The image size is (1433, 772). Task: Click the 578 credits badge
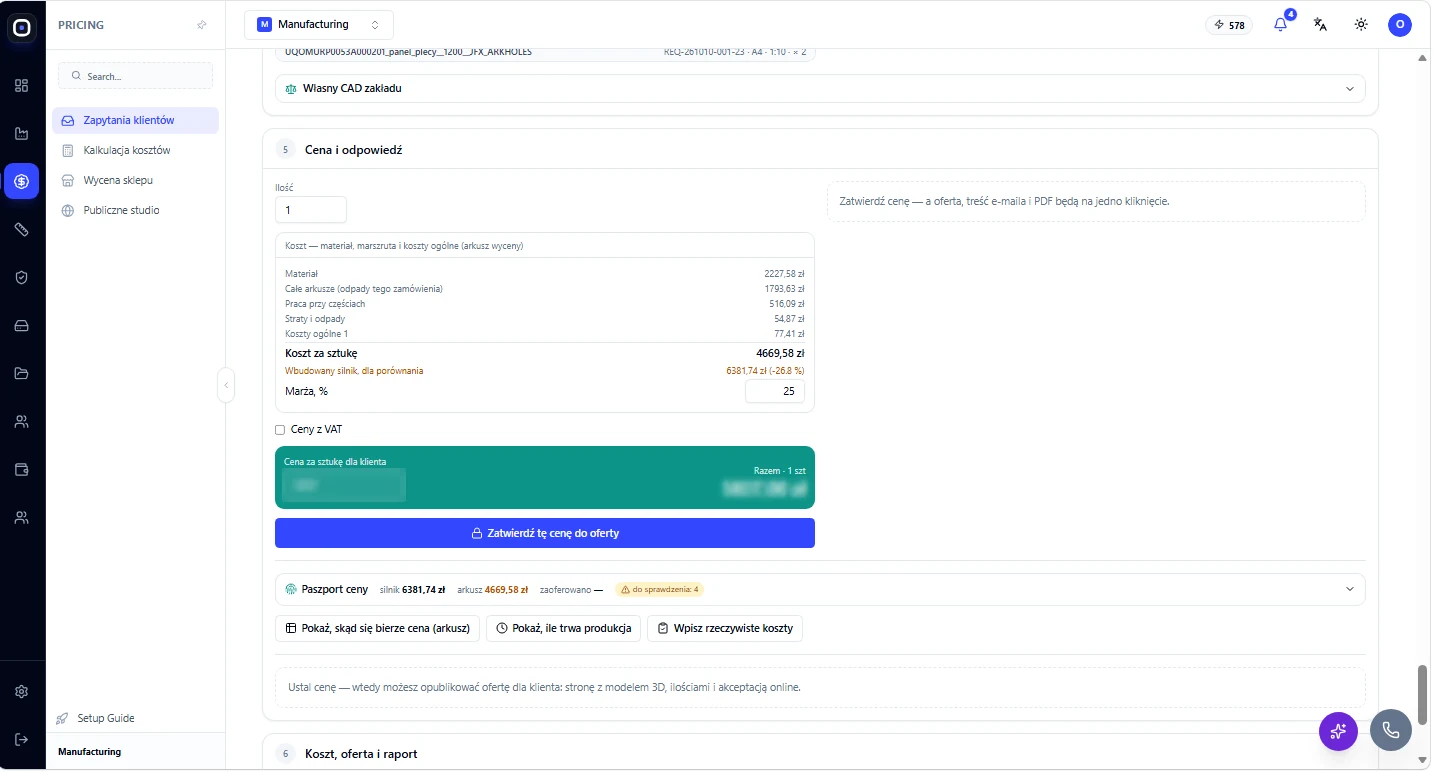[1229, 25]
